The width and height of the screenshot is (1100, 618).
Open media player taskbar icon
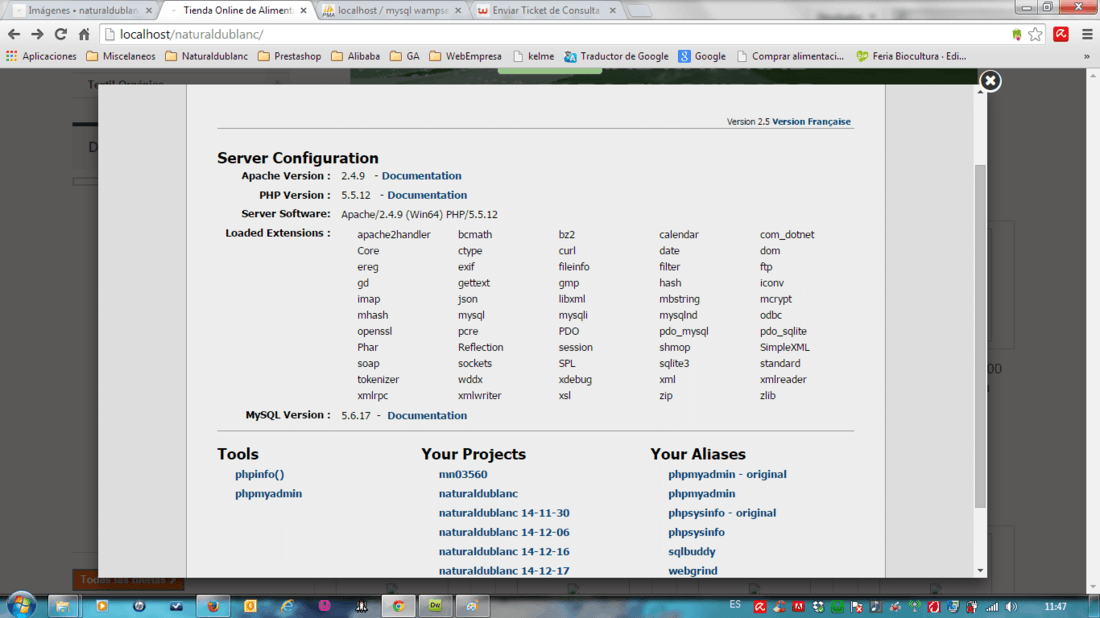(x=102, y=606)
